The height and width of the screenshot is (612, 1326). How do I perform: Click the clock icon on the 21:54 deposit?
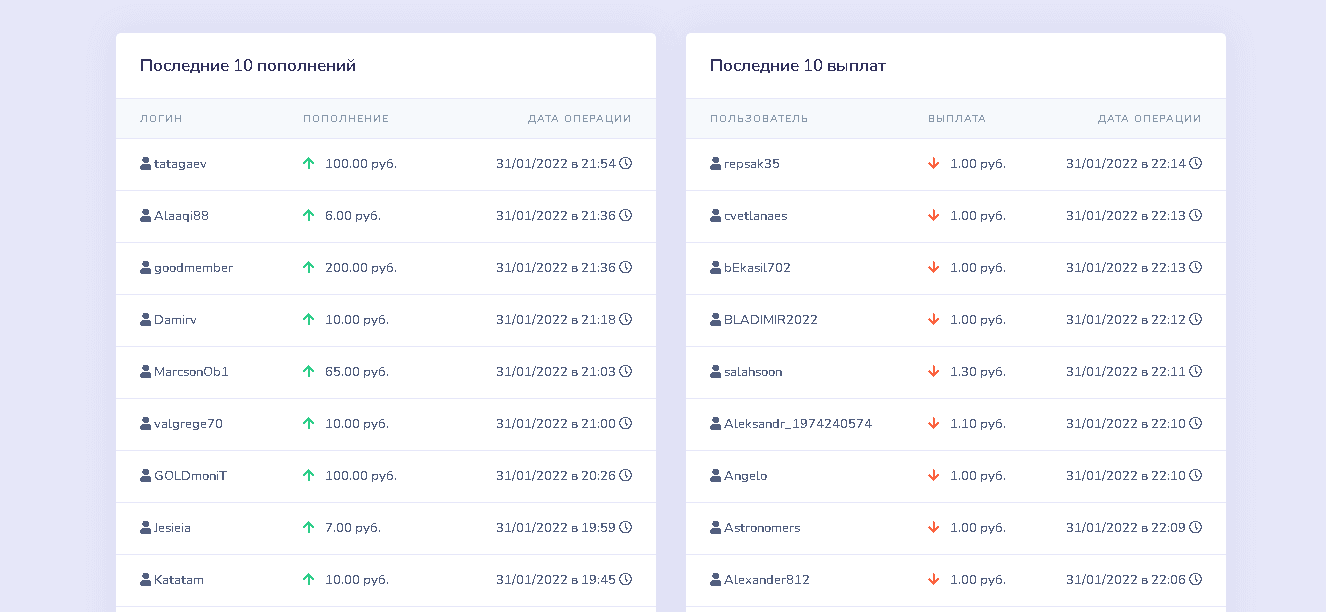625,163
